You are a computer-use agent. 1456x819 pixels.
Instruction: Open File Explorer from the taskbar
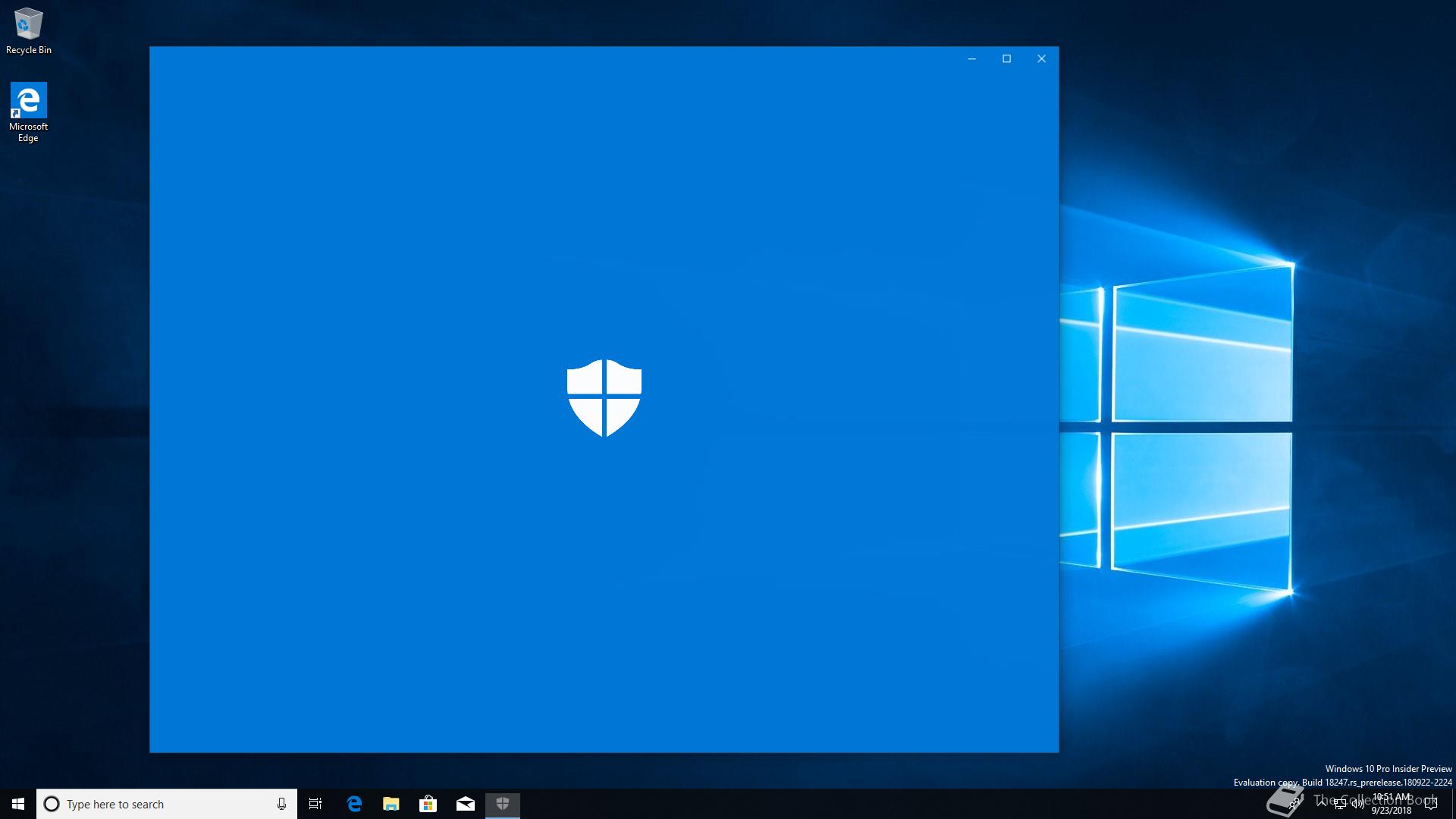pos(391,804)
